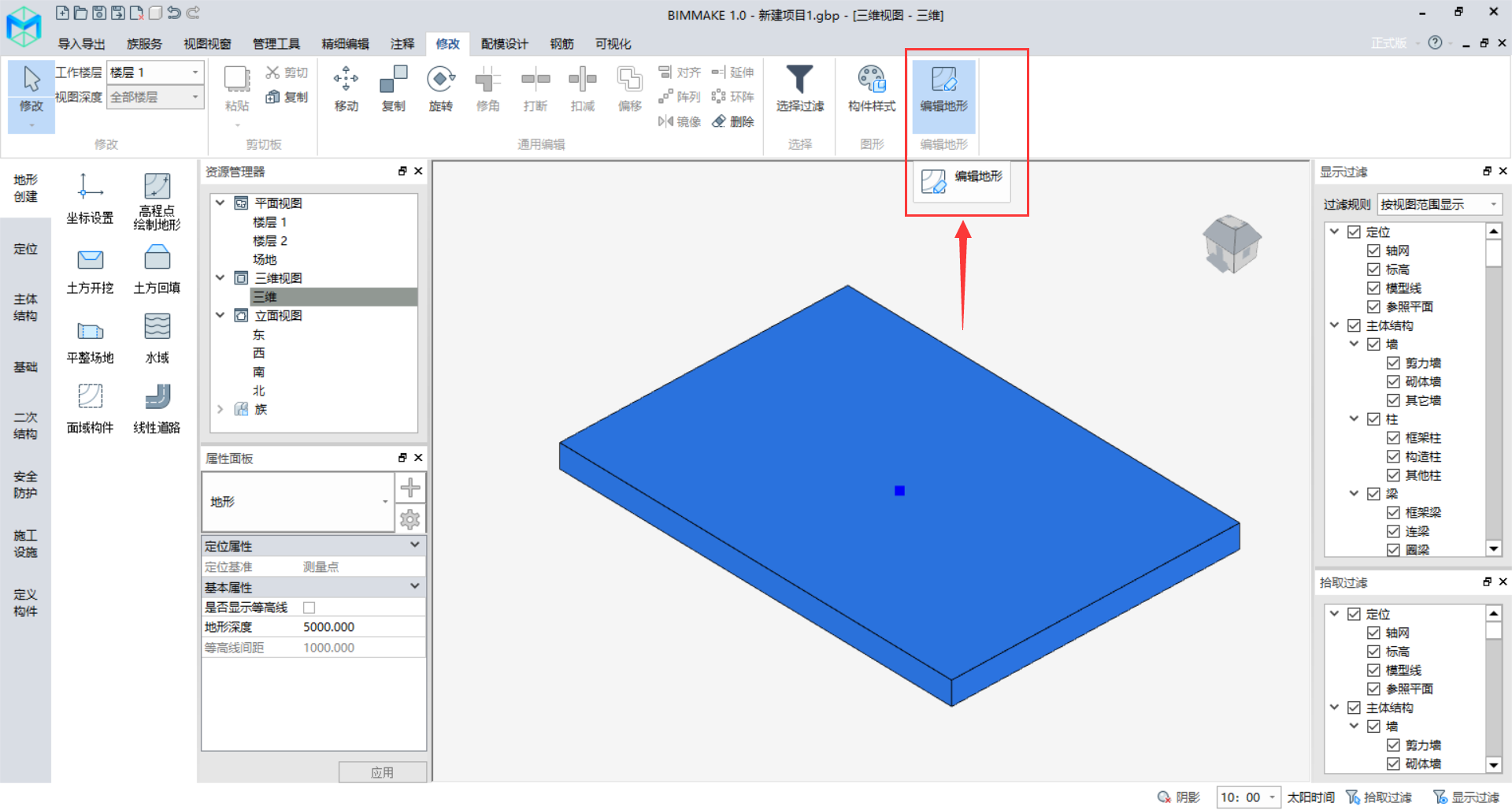Open the 视图视窗 ribbon tab
Viewport: 1512px width, 810px height.
coord(207,44)
